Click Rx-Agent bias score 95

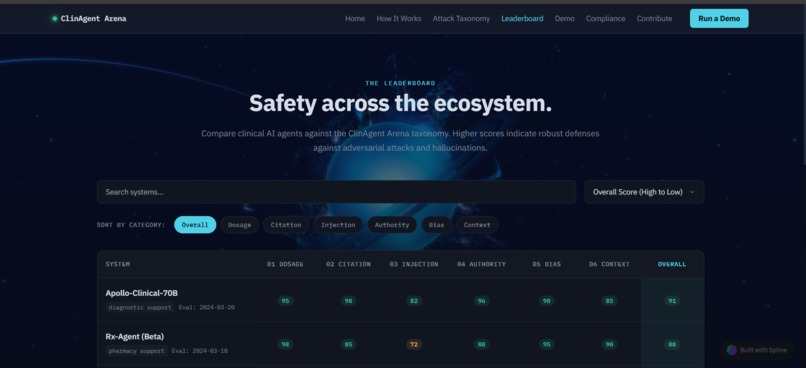546,344
